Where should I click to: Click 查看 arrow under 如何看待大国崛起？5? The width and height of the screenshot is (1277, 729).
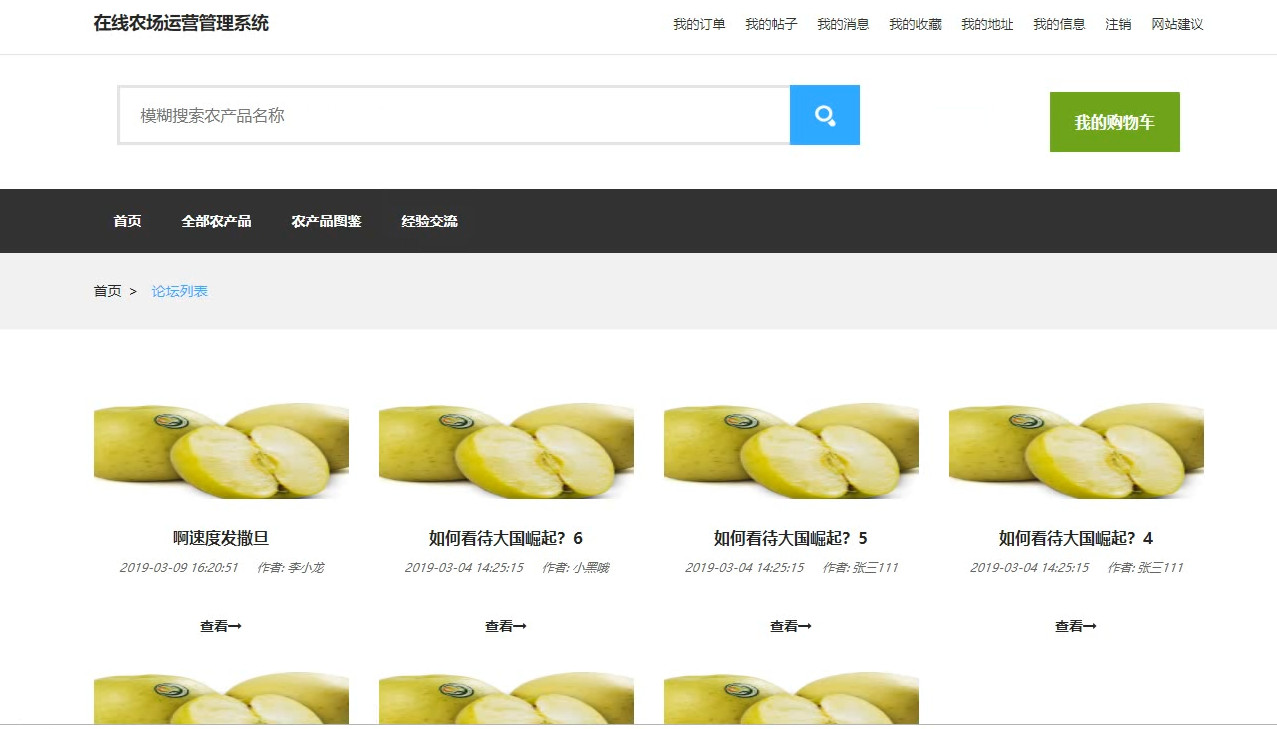(x=790, y=626)
